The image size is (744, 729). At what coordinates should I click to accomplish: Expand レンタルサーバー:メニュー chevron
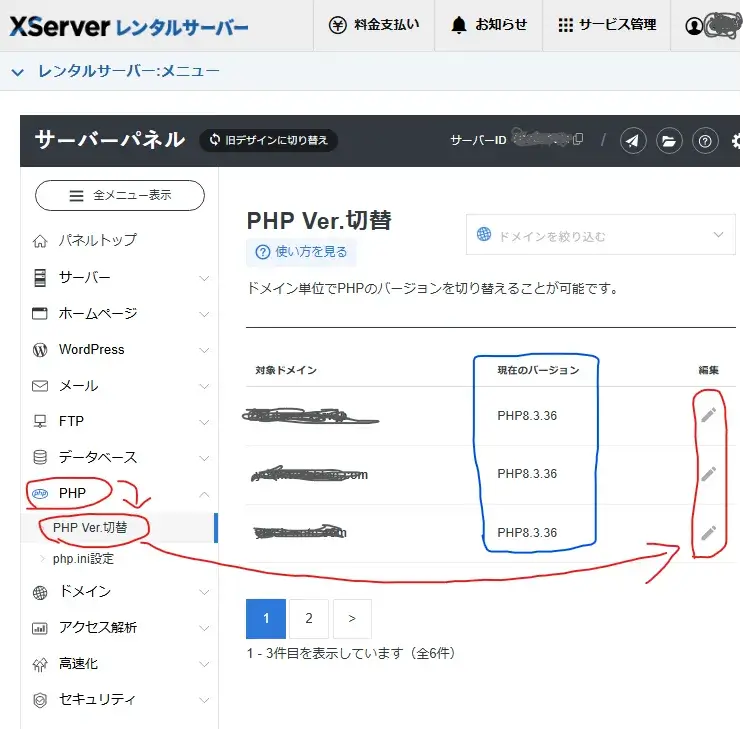pos(18,73)
